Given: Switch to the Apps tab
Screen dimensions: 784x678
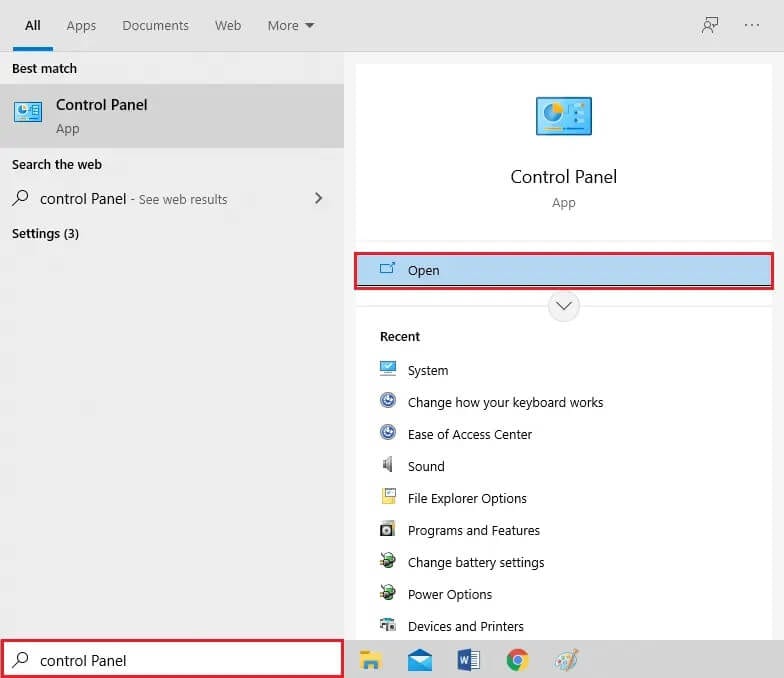Looking at the screenshot, I should click(x=81, y=26).
